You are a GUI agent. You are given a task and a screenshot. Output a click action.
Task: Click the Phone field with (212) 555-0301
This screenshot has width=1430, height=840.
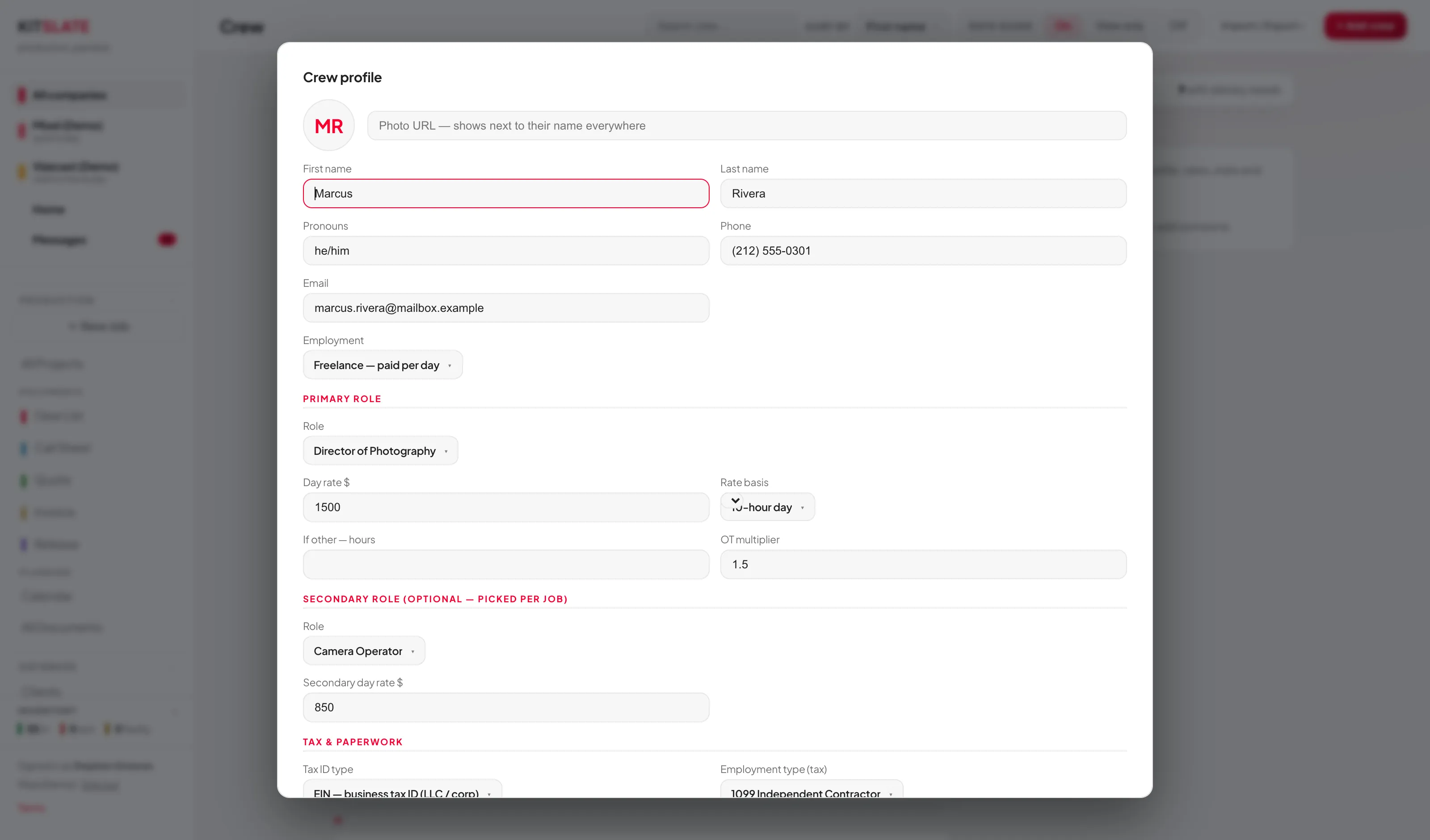click(923, 251)
